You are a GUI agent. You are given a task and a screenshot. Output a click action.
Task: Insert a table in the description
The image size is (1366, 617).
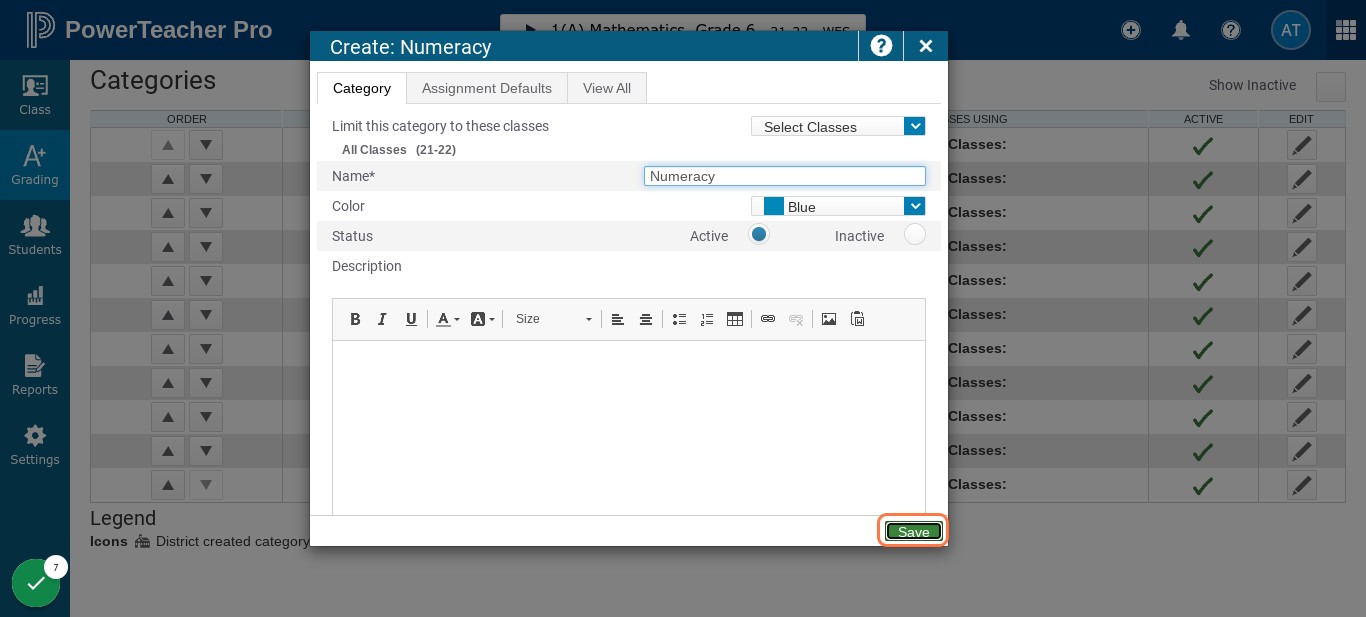click(735, 319)
